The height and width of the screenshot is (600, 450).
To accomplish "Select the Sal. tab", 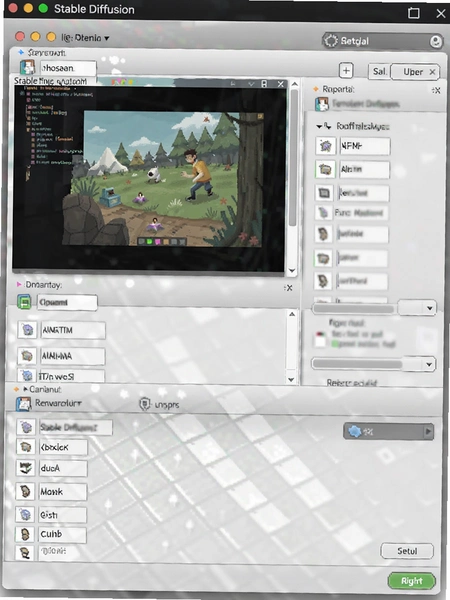I will click(379, 72).
